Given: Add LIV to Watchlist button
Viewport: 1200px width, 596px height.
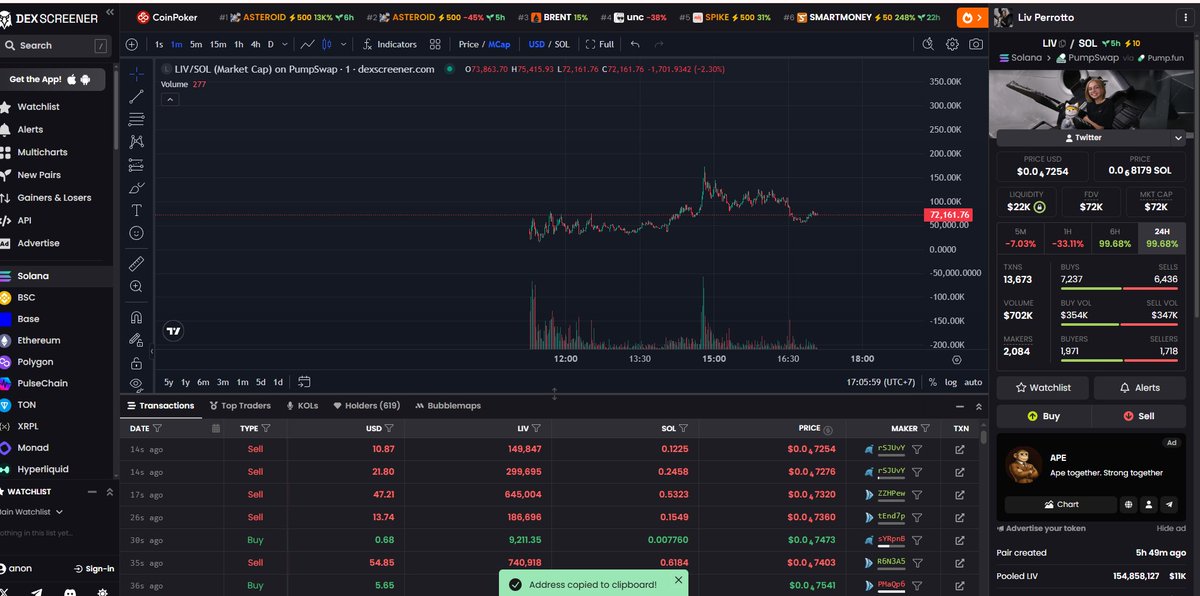Looking at the screenshot, I should pos(1043,387).
